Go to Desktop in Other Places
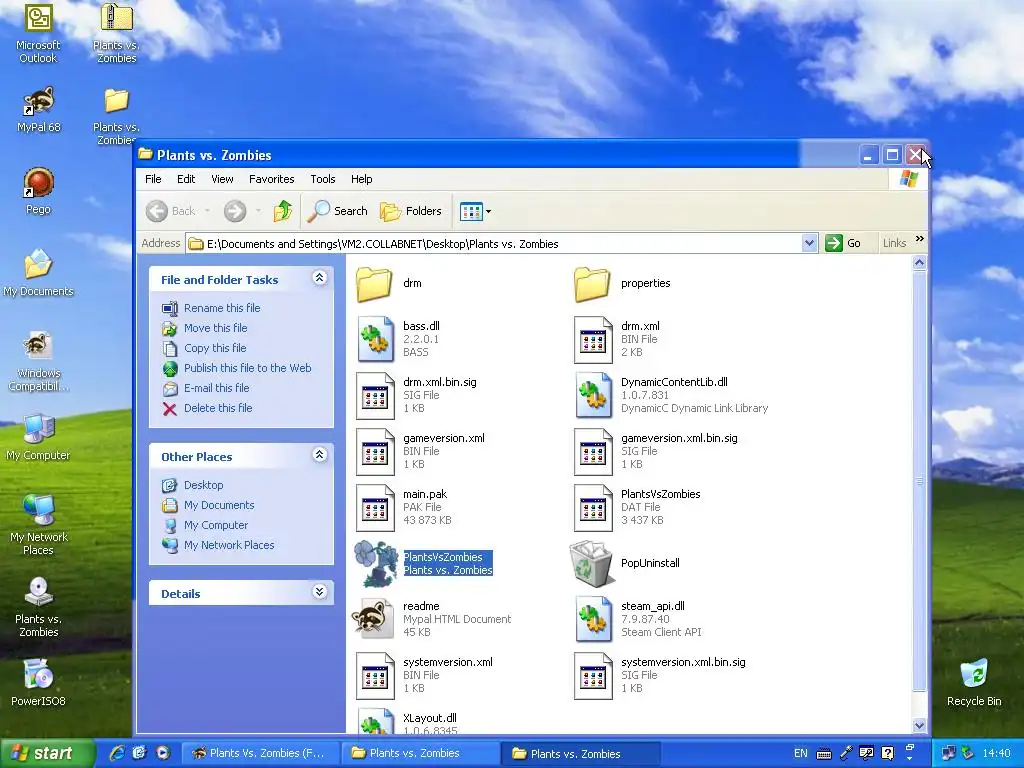 pyautogui.click(x=204, y=485)
